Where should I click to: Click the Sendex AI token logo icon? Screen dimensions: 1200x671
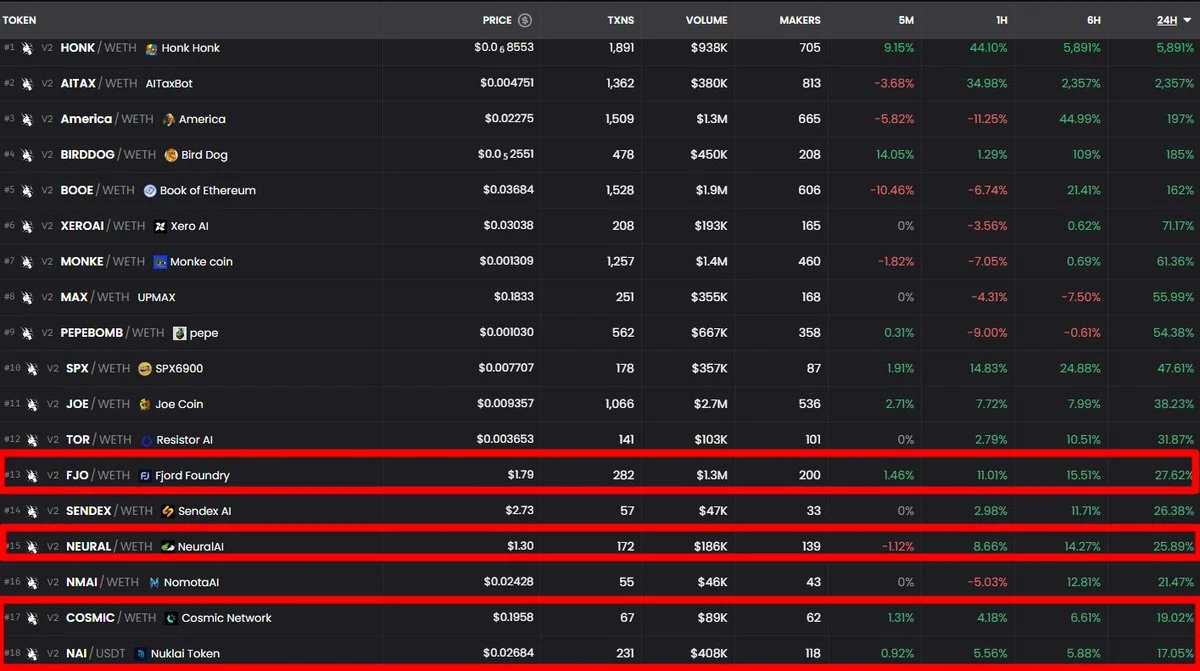click(x=168, y=511)
